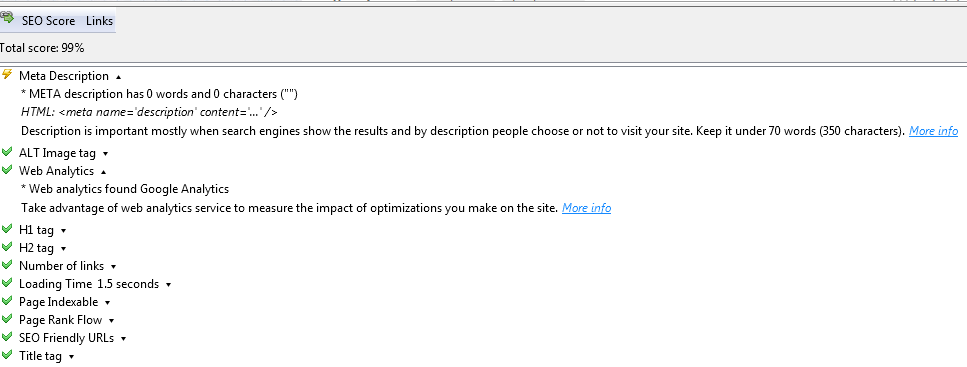967x367 pixels.
Task: Click the Take advantage of web analytics sentence
Action: 290,208
